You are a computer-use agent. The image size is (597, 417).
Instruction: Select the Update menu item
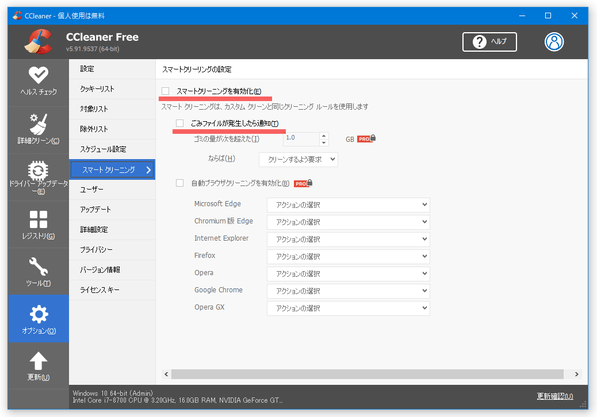[112, 210]
